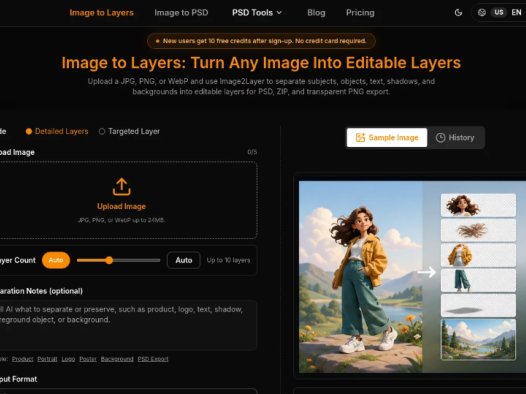Select the hair strands layer thumbnail
Screen dimensions: 526x394
(478, 230)
